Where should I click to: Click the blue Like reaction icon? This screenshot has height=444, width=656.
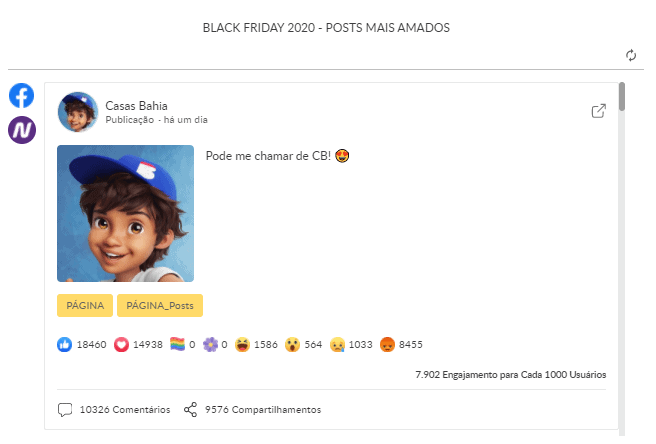[65, 344]
